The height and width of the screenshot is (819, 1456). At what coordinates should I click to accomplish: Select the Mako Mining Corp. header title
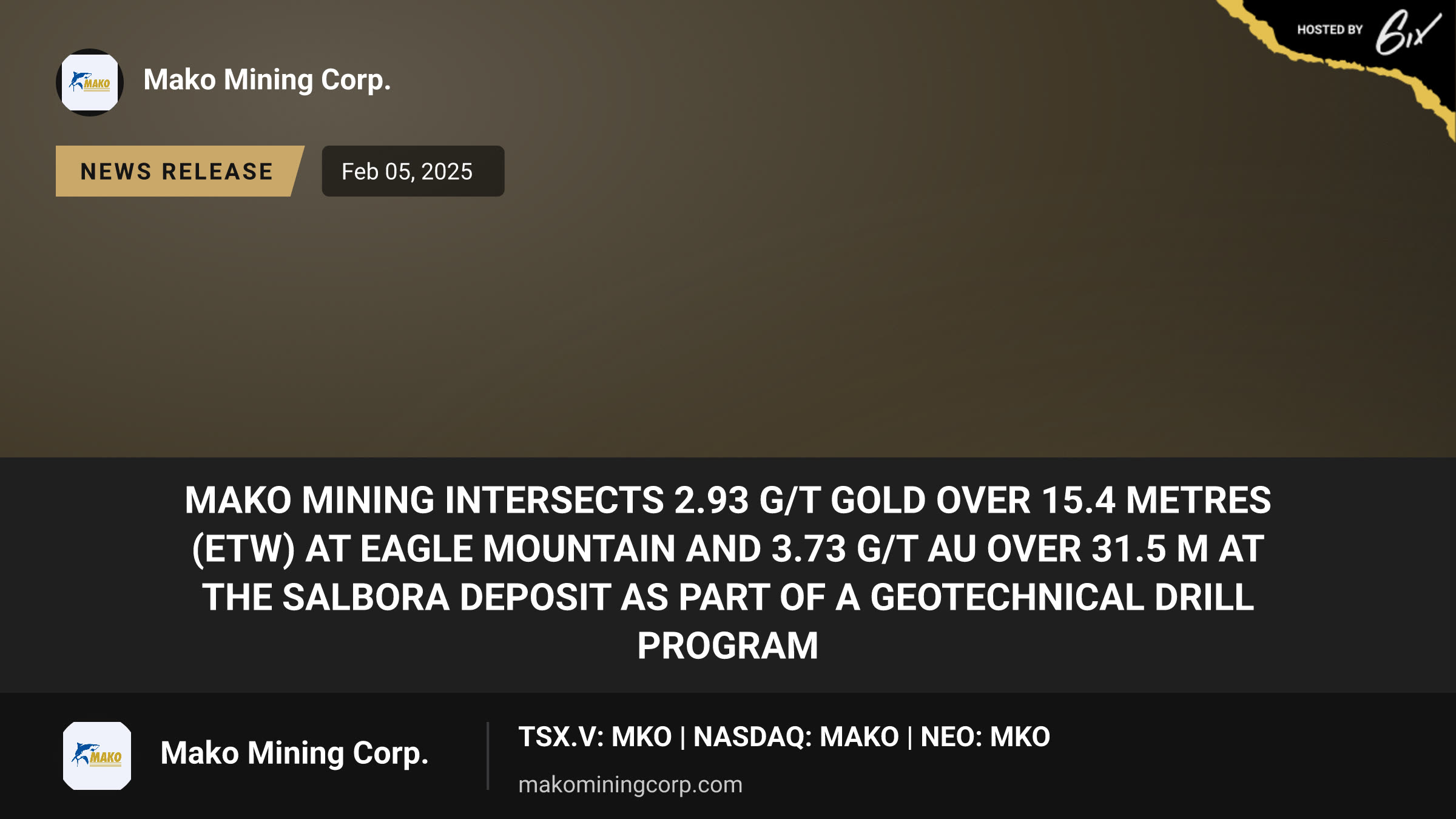267,80
